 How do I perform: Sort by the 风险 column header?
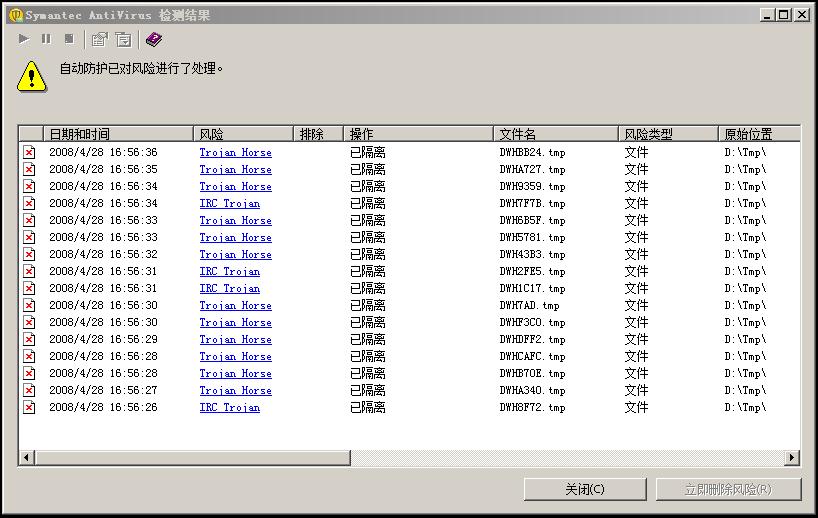[x=243, y=134]
